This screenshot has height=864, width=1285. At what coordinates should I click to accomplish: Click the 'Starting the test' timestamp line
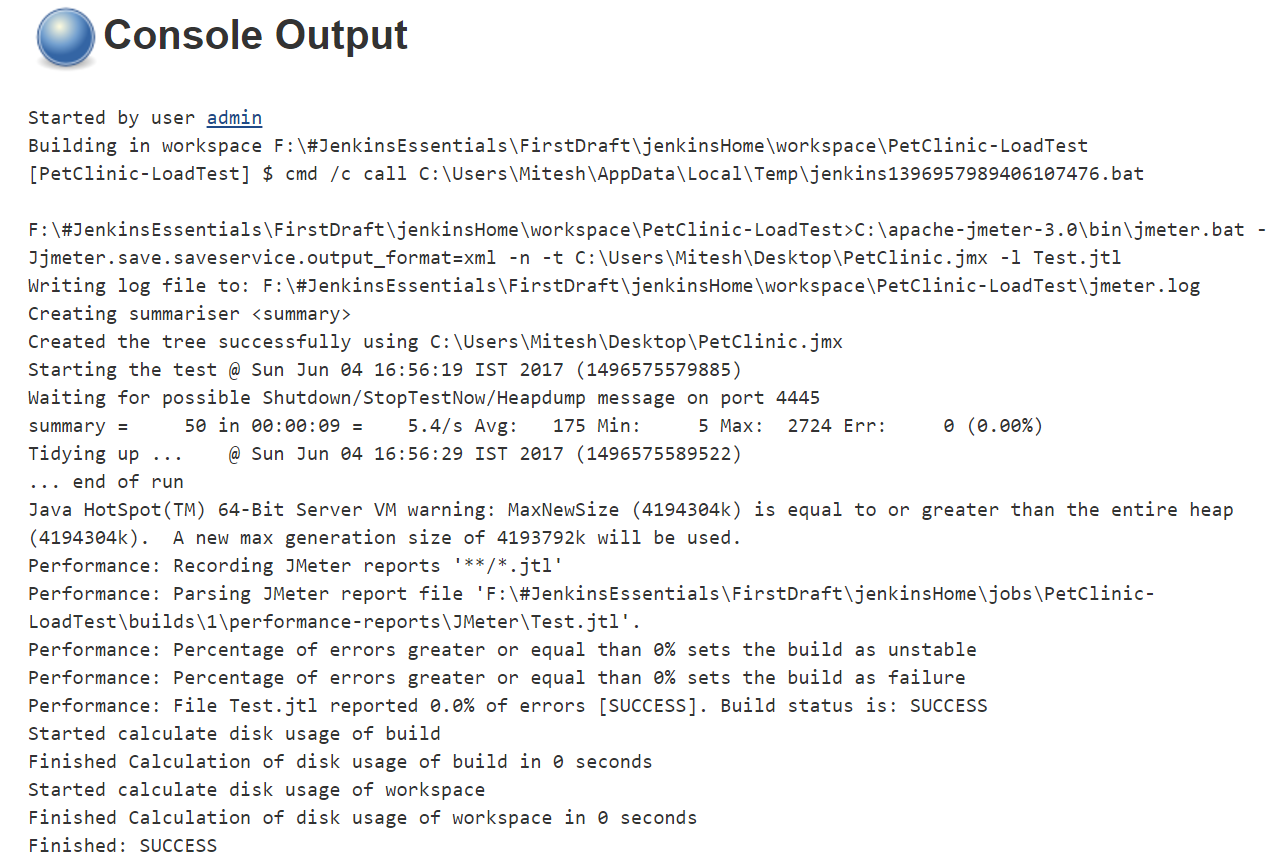(x=385, y=370)
